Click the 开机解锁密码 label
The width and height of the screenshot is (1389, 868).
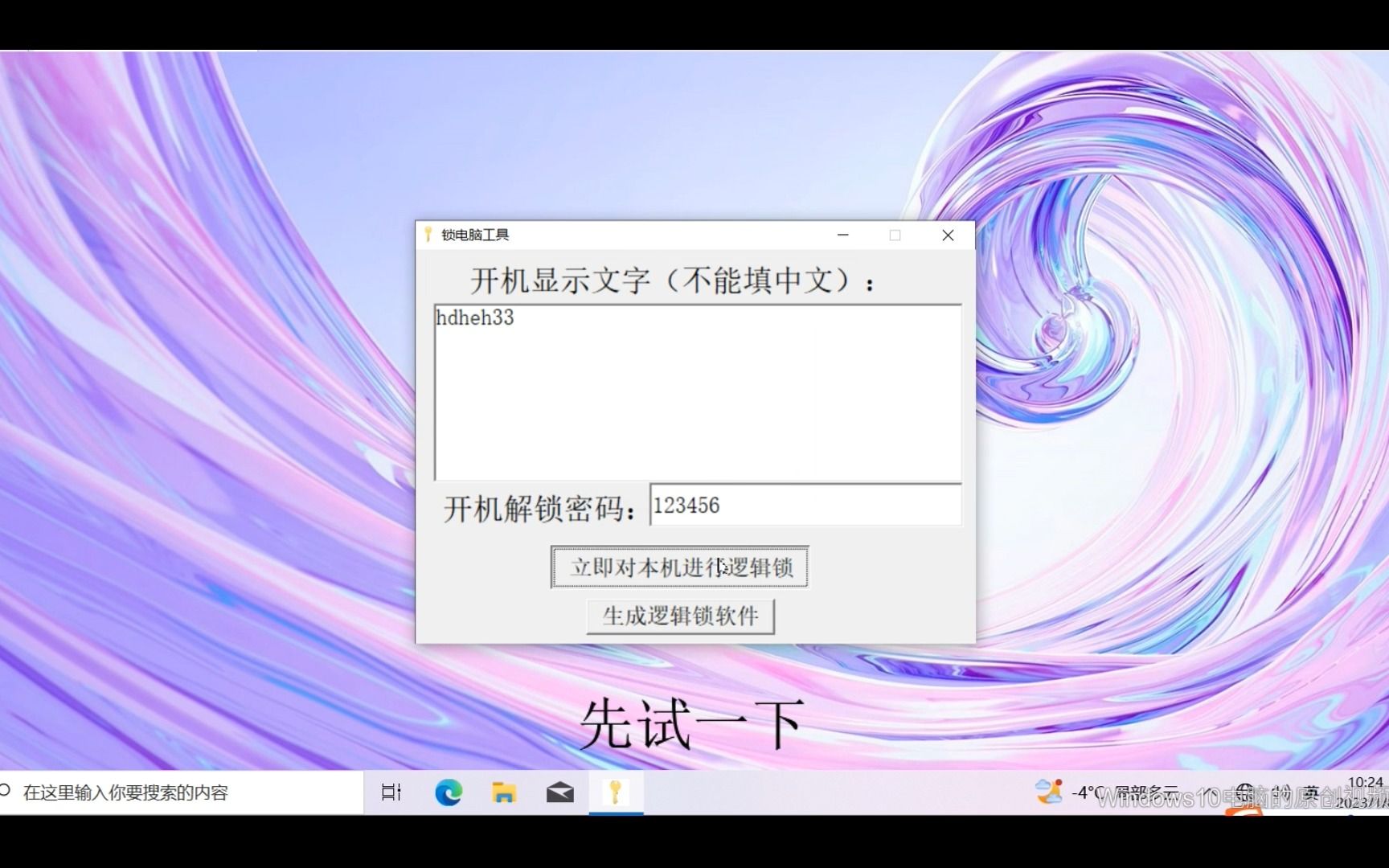[x=540, y=509]
